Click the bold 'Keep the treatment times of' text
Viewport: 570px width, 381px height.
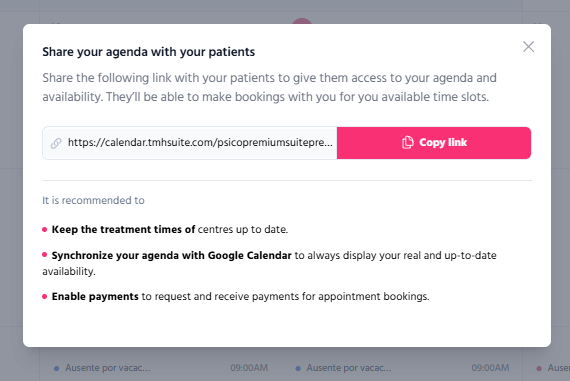[x=124, y=229]
